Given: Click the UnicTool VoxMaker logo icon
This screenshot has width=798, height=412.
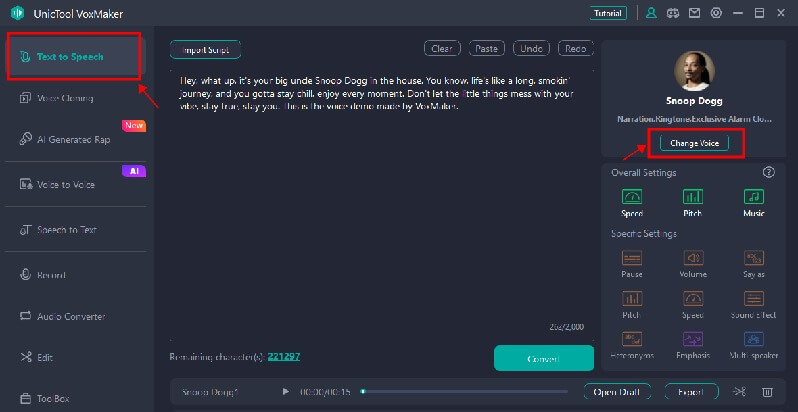Looking at the screenshot, I should pos(17,13).
